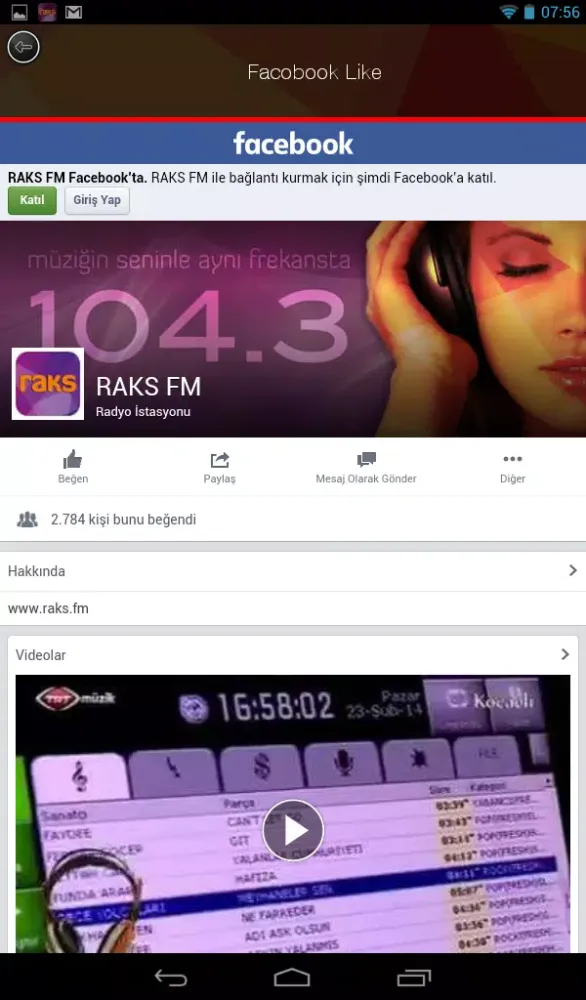
Task: Tap the 2.784 kişi bunu beğendi text
Action: (124, 520)
